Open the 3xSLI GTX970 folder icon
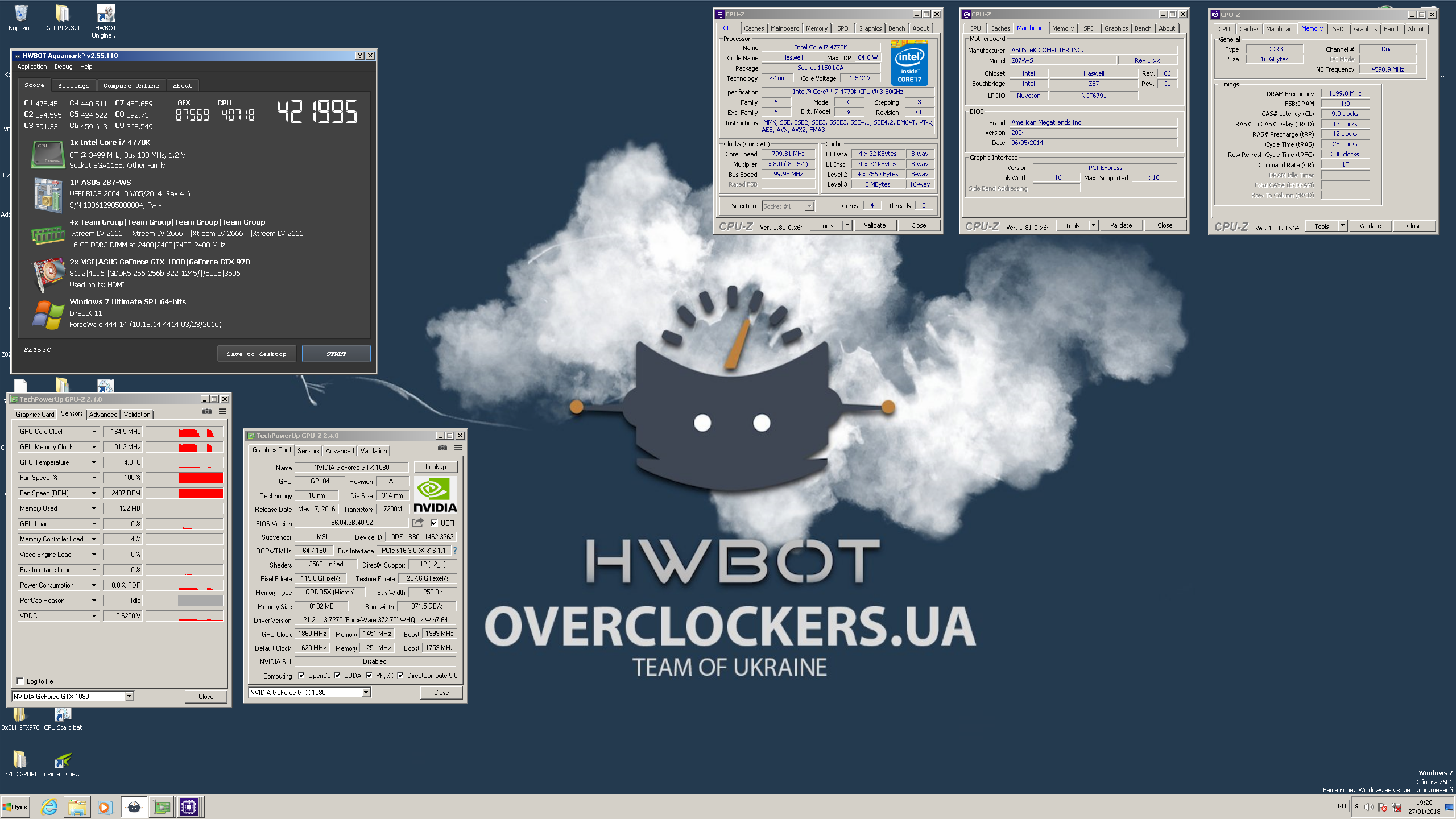 20,719
